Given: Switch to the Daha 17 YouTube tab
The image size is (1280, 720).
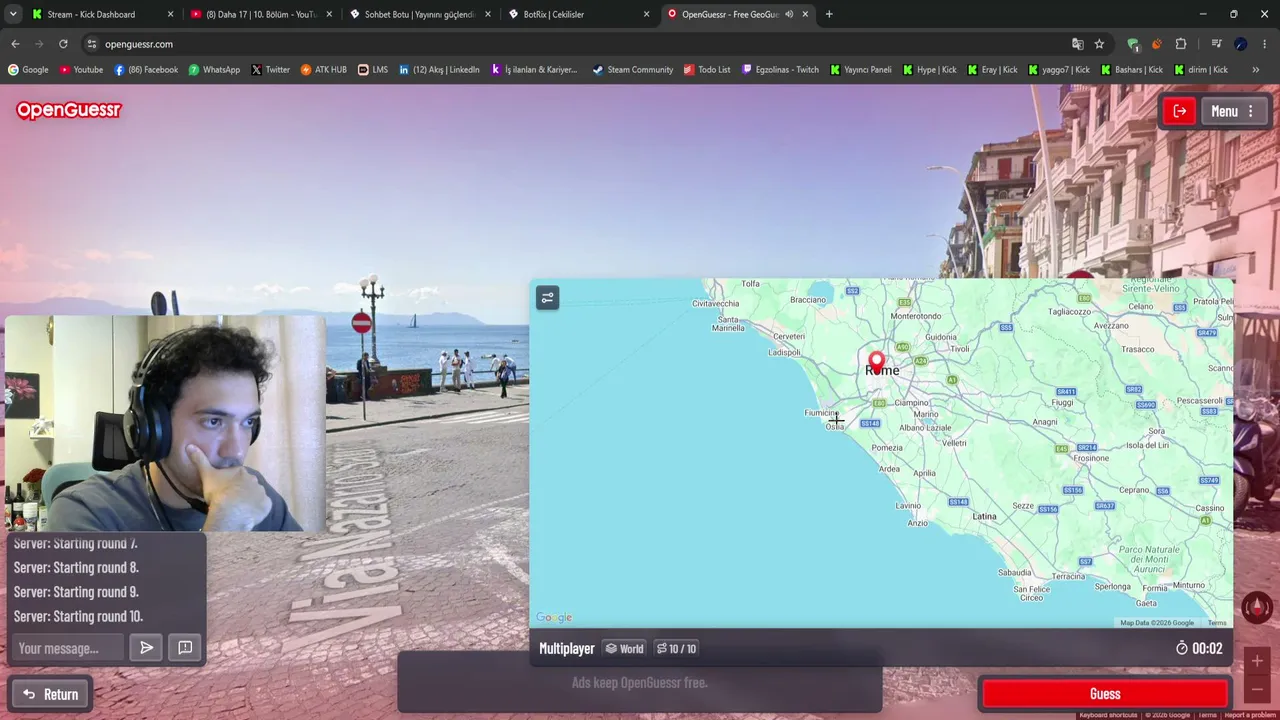Looking at the screenshot, I should (x=262, y=14).
